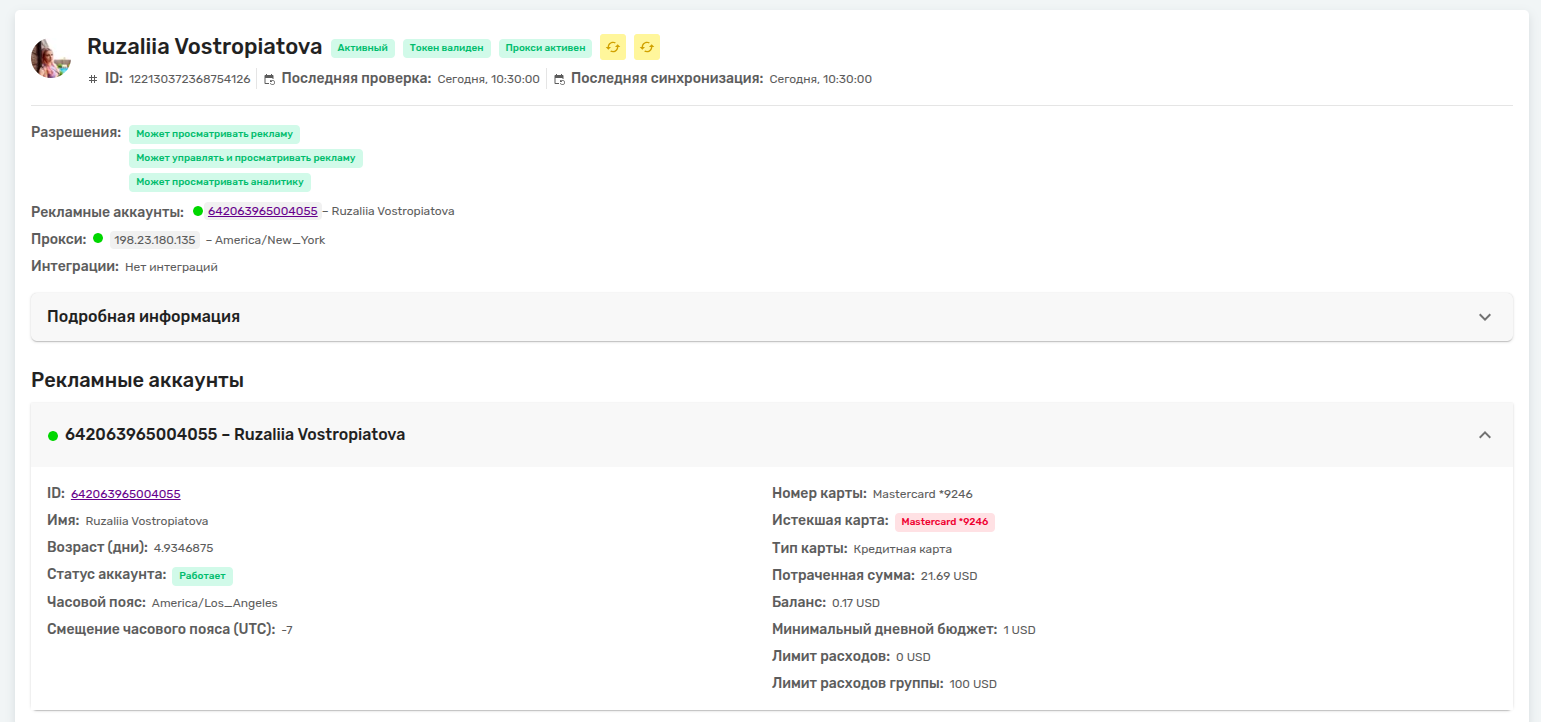Click green dot in the 642063965004055 account header
Viewport: 1541px width, 722px height.
coord(53,436)
